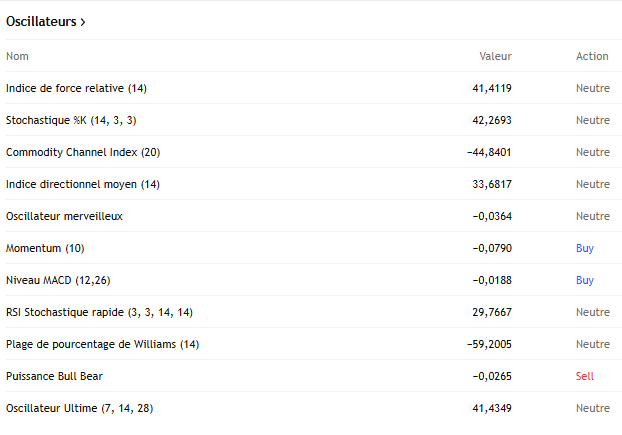Screen dimensions: 622x435
Task: Click the 41,4119 relative strength value
Action: (x=492, y=88)
